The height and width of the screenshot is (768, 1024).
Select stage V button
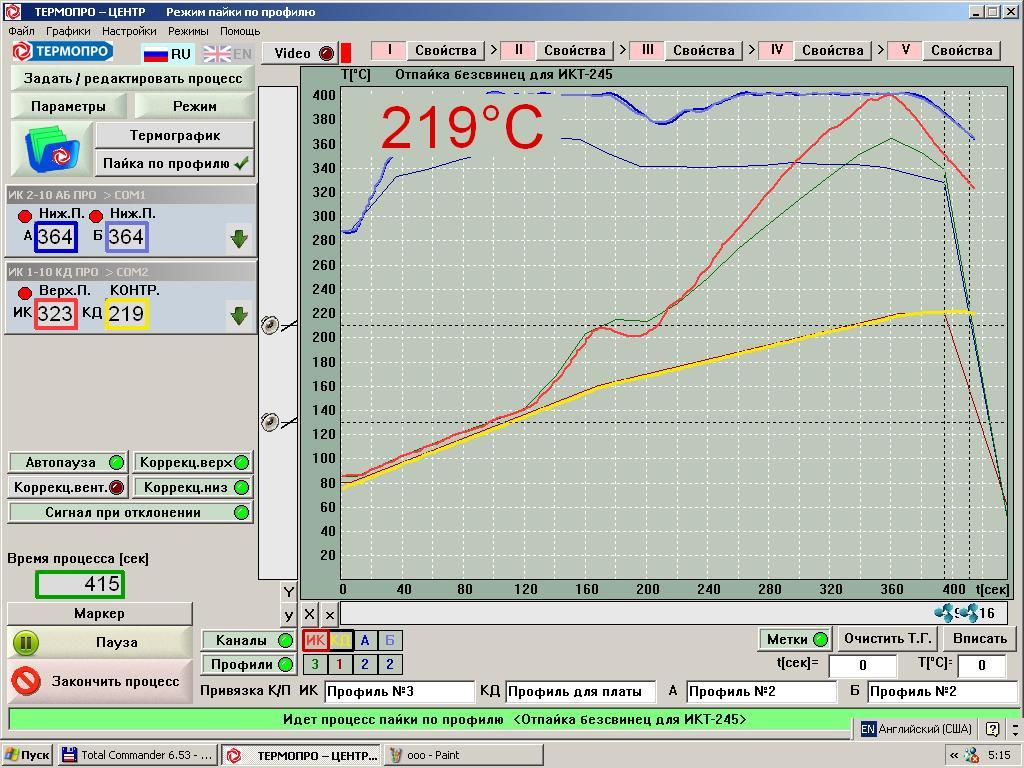[x=905, y=50]
